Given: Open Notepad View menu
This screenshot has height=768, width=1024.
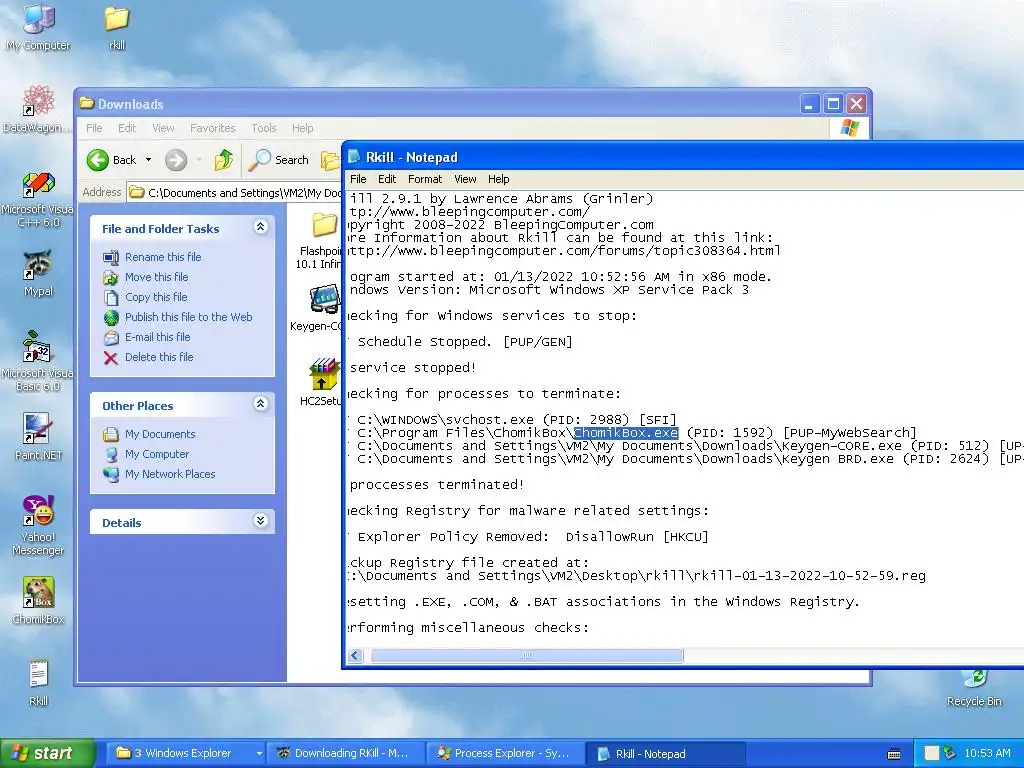Looking at the screenshot, I should click(465, 179).
